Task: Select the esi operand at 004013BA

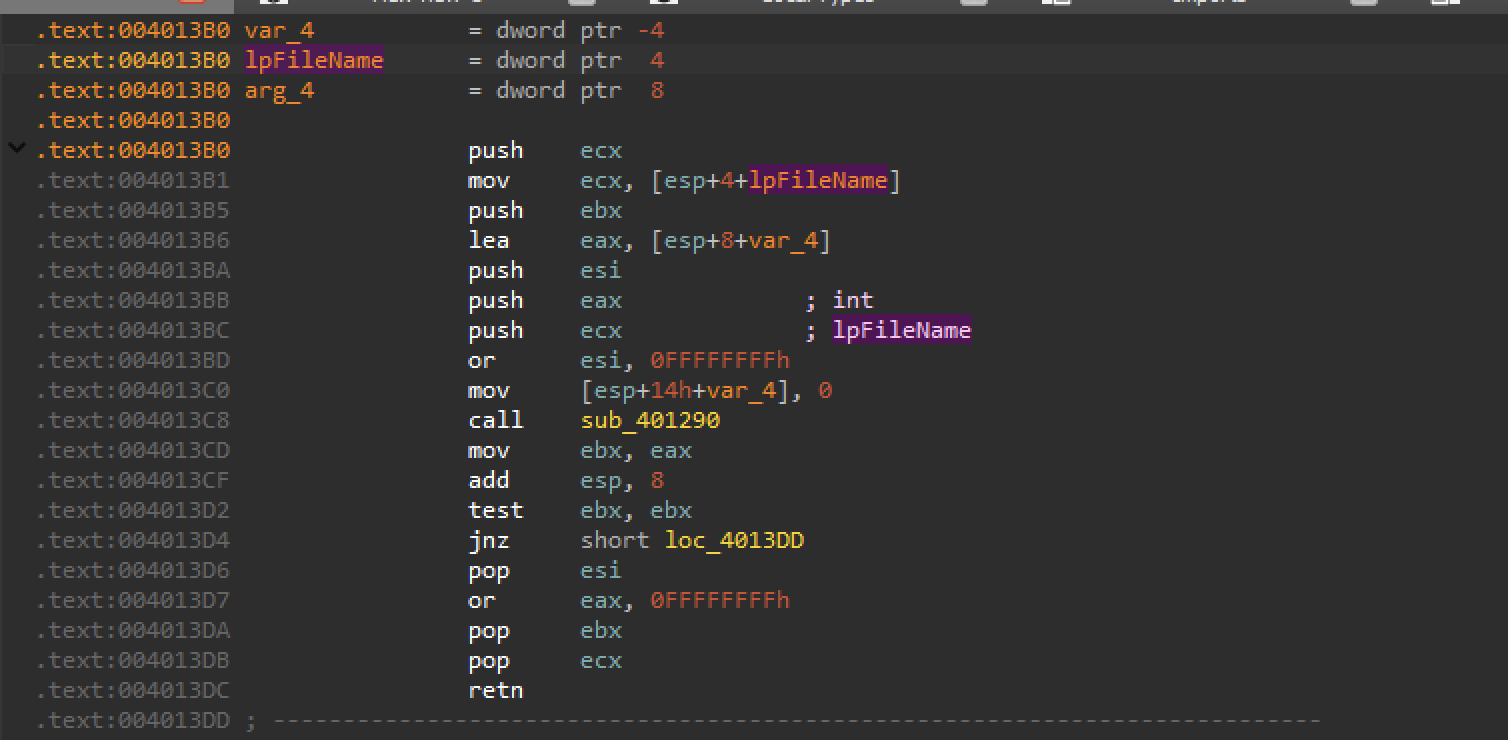Action: (x=601, y=271)
